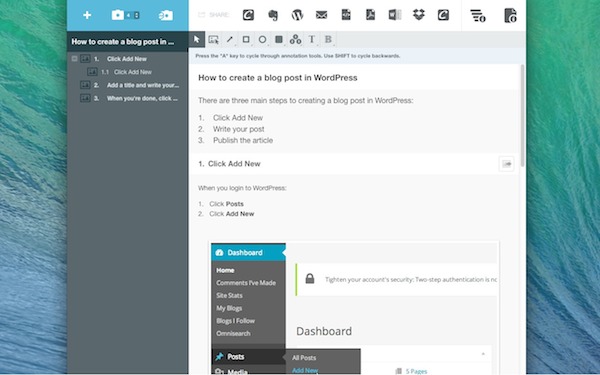Click the document title How to create a blog post in WordPress
This screenshot has height=375, width=600.
pos(278,78)
